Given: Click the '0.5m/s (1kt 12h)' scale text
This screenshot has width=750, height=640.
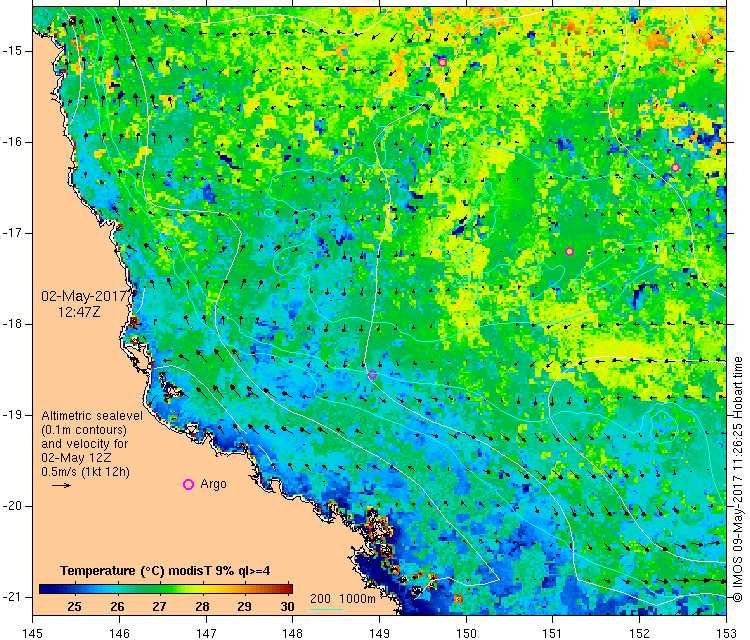Looking at the screenshot, I should [86, 472].
